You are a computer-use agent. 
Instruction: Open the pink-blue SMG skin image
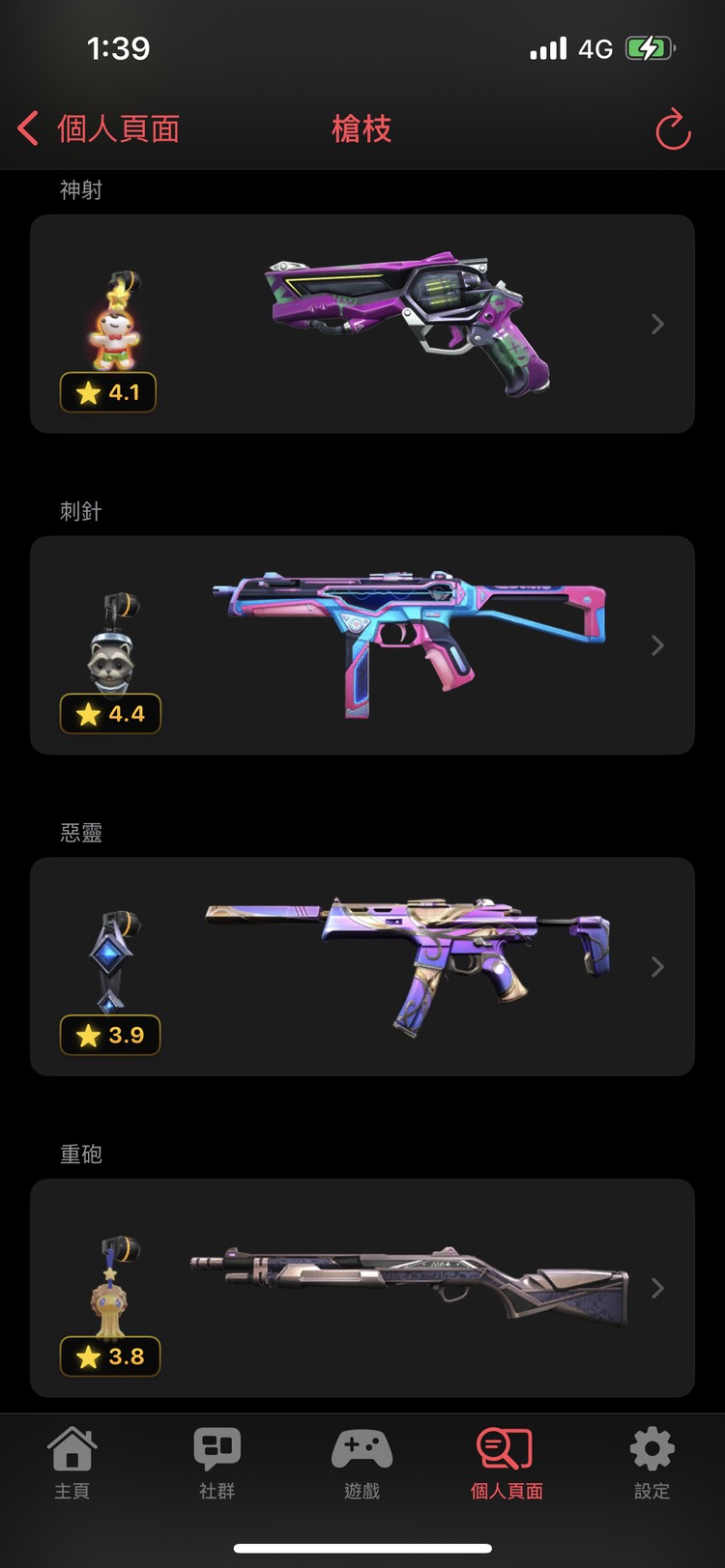(x=409, y=644)
